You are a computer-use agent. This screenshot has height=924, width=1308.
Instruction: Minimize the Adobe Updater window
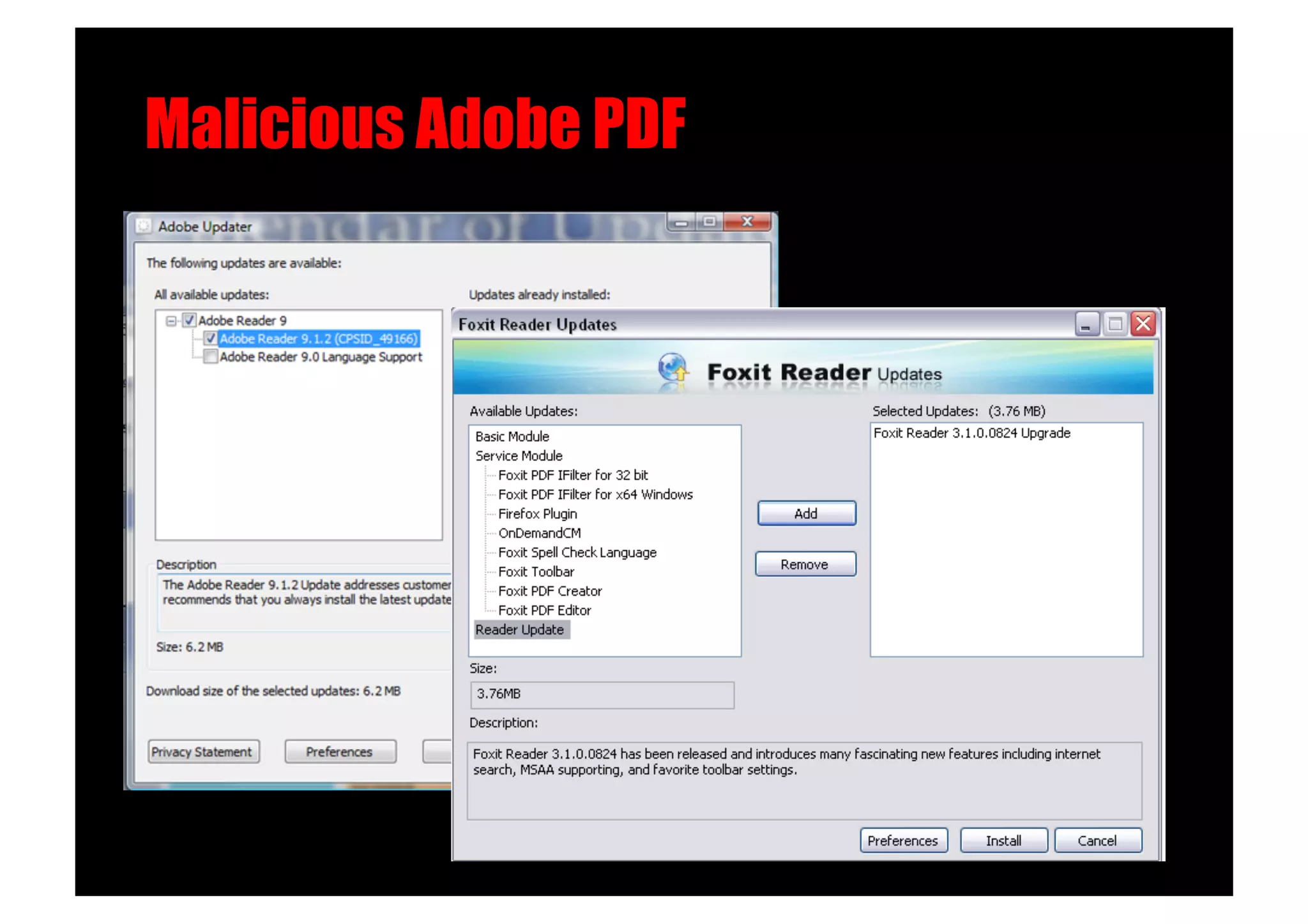click(x=681, y=222)
